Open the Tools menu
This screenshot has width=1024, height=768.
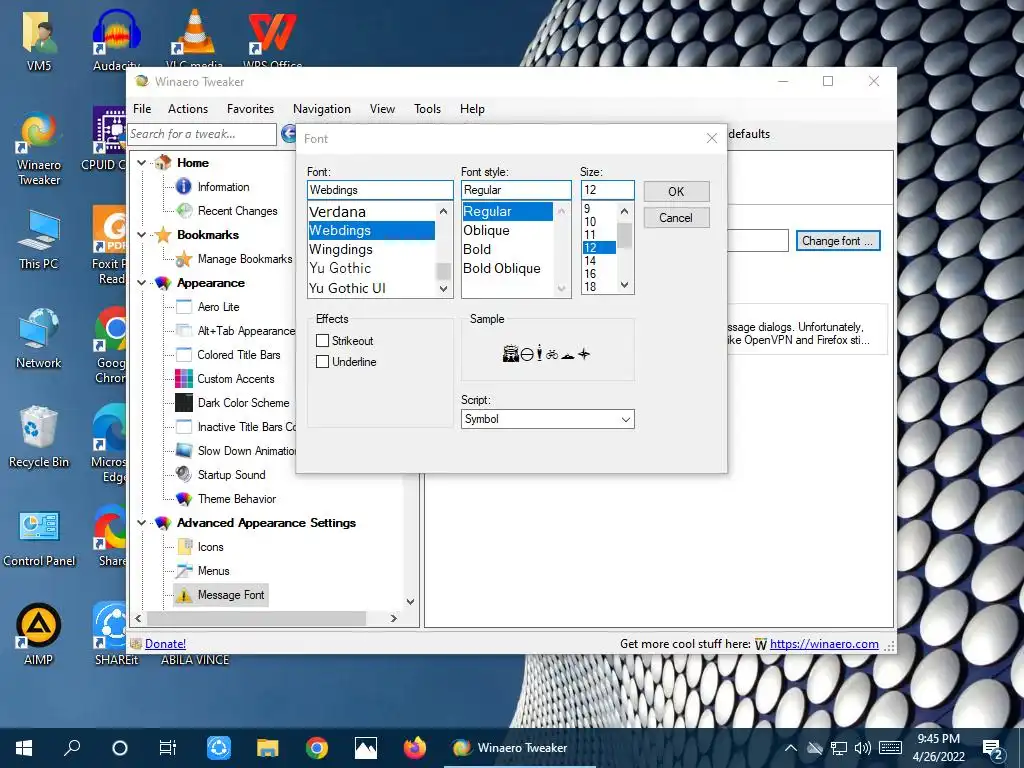[427, 109]
